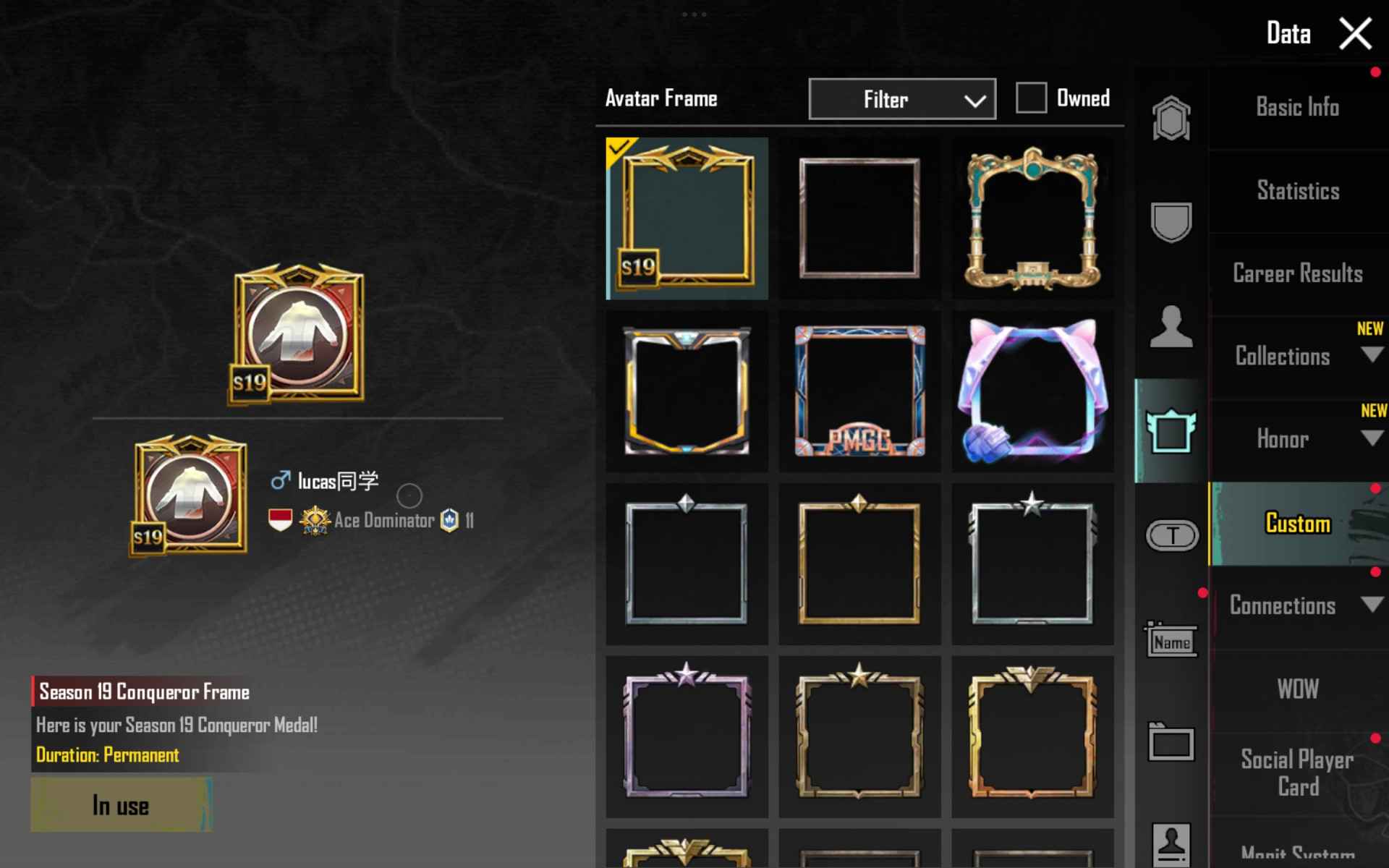Viewport: 1389px width, 868px height.
Task: Open the Name card icon category
Action: pos(1171,639)
